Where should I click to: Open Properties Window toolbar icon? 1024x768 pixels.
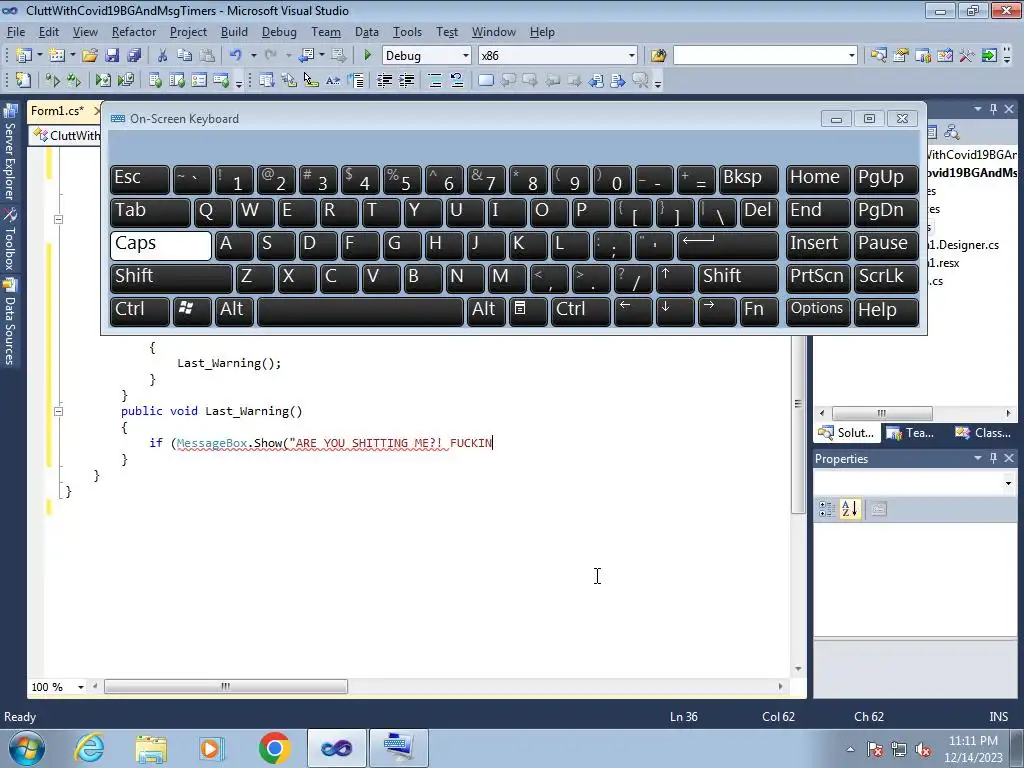click(901, 56)
